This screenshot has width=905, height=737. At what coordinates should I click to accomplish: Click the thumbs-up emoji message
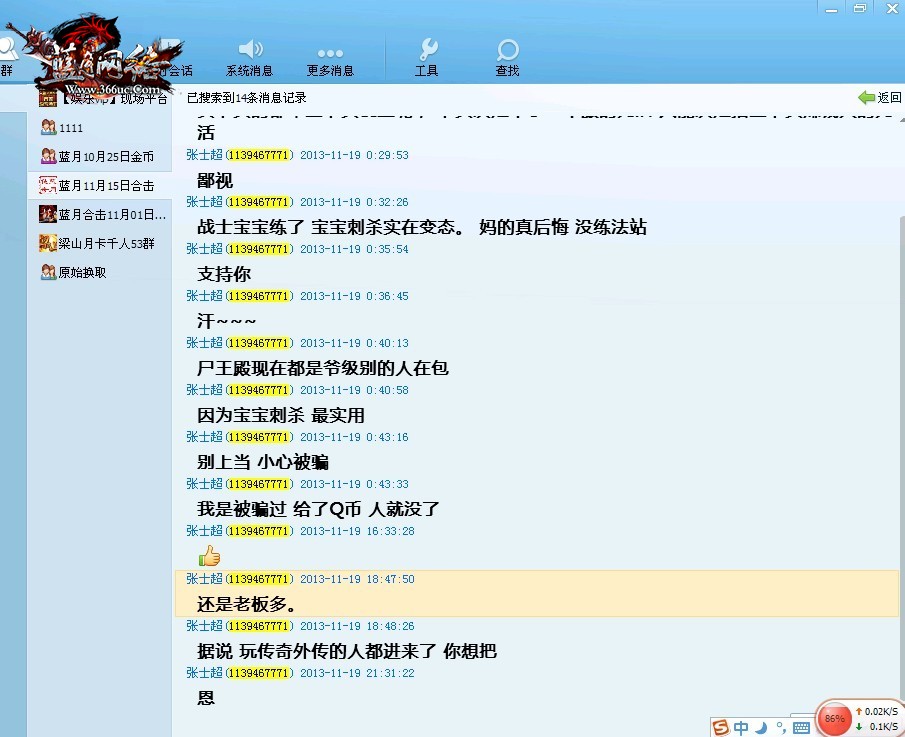pyautogui.click(x=209, y=556)
